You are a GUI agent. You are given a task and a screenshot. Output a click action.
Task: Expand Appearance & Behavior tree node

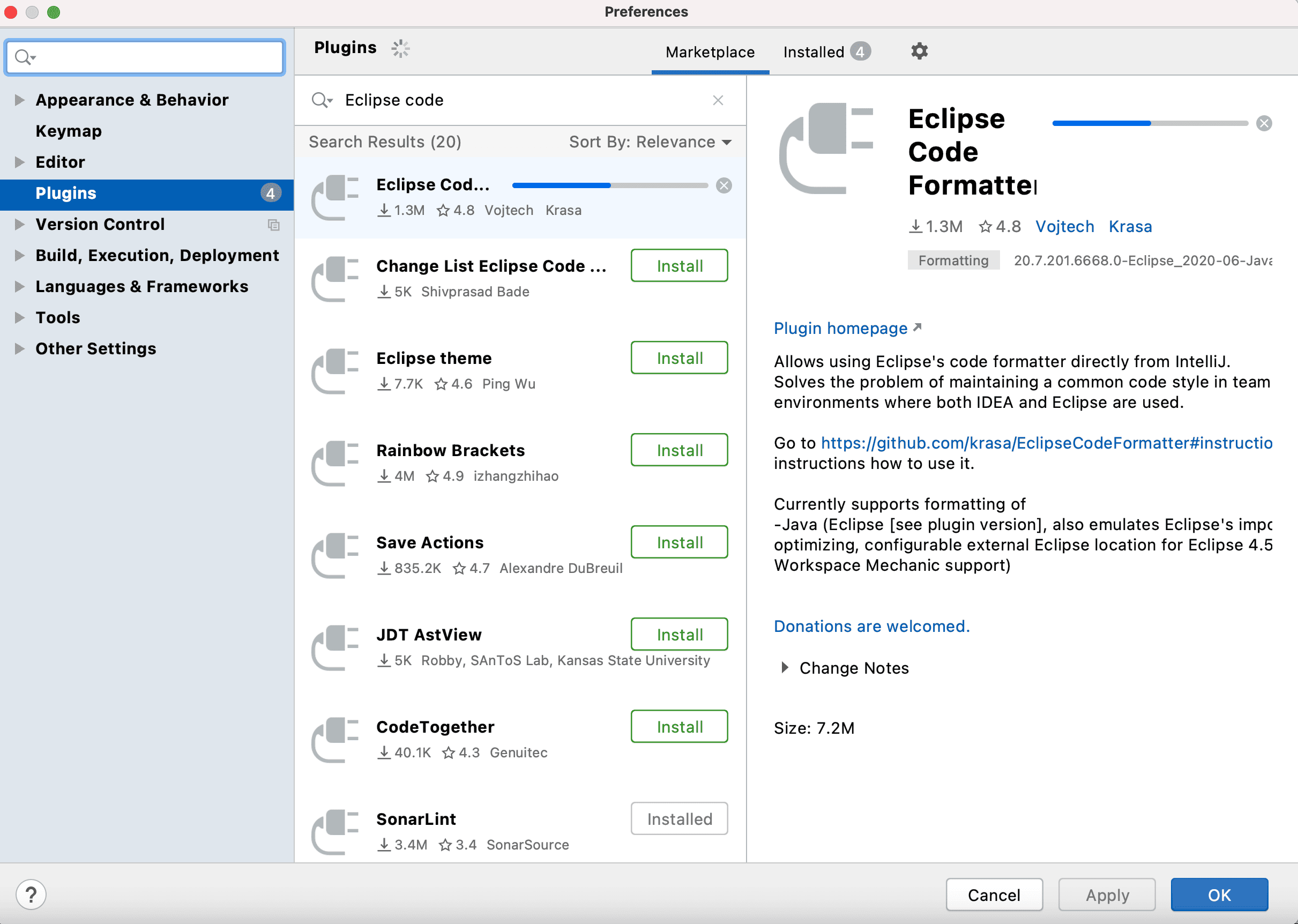pos(19,100)
